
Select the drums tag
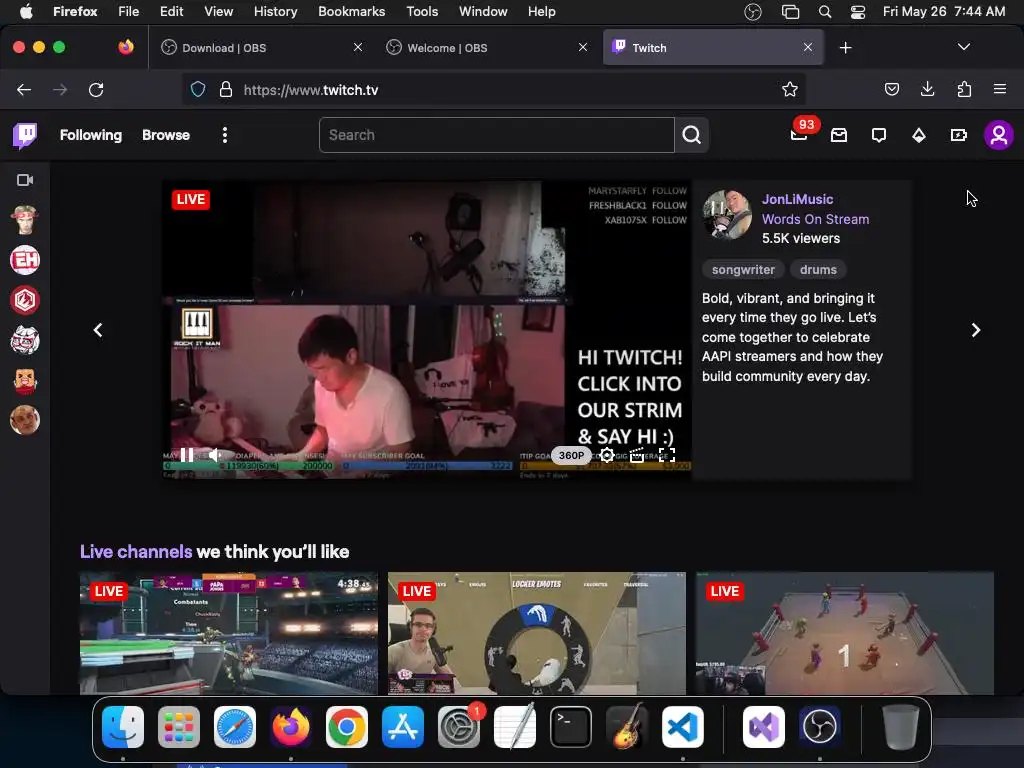click(x=818, y=270)
